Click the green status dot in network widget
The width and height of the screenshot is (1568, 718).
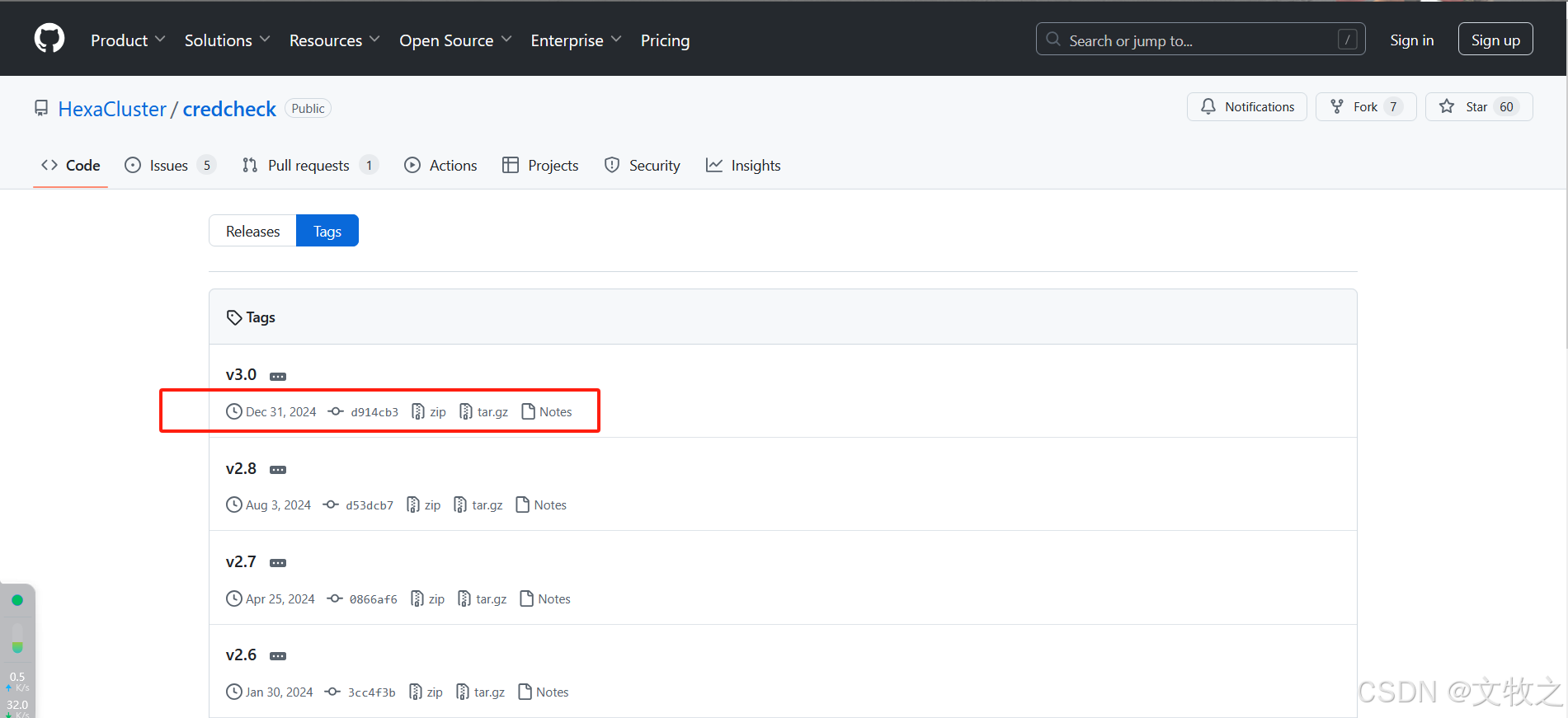pos(17,600)
